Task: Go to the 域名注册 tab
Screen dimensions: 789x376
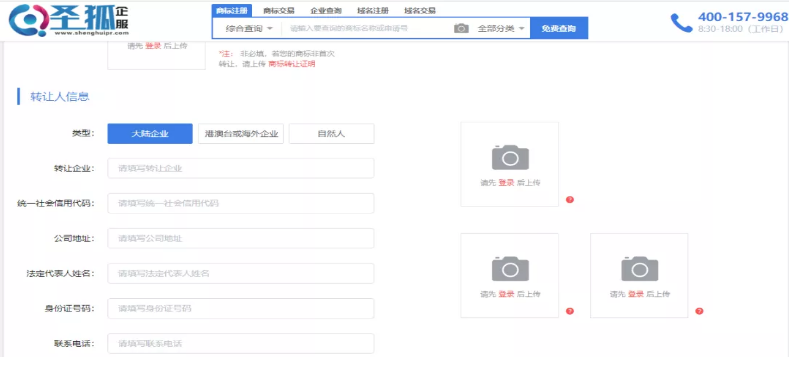Action: point(372,11)
